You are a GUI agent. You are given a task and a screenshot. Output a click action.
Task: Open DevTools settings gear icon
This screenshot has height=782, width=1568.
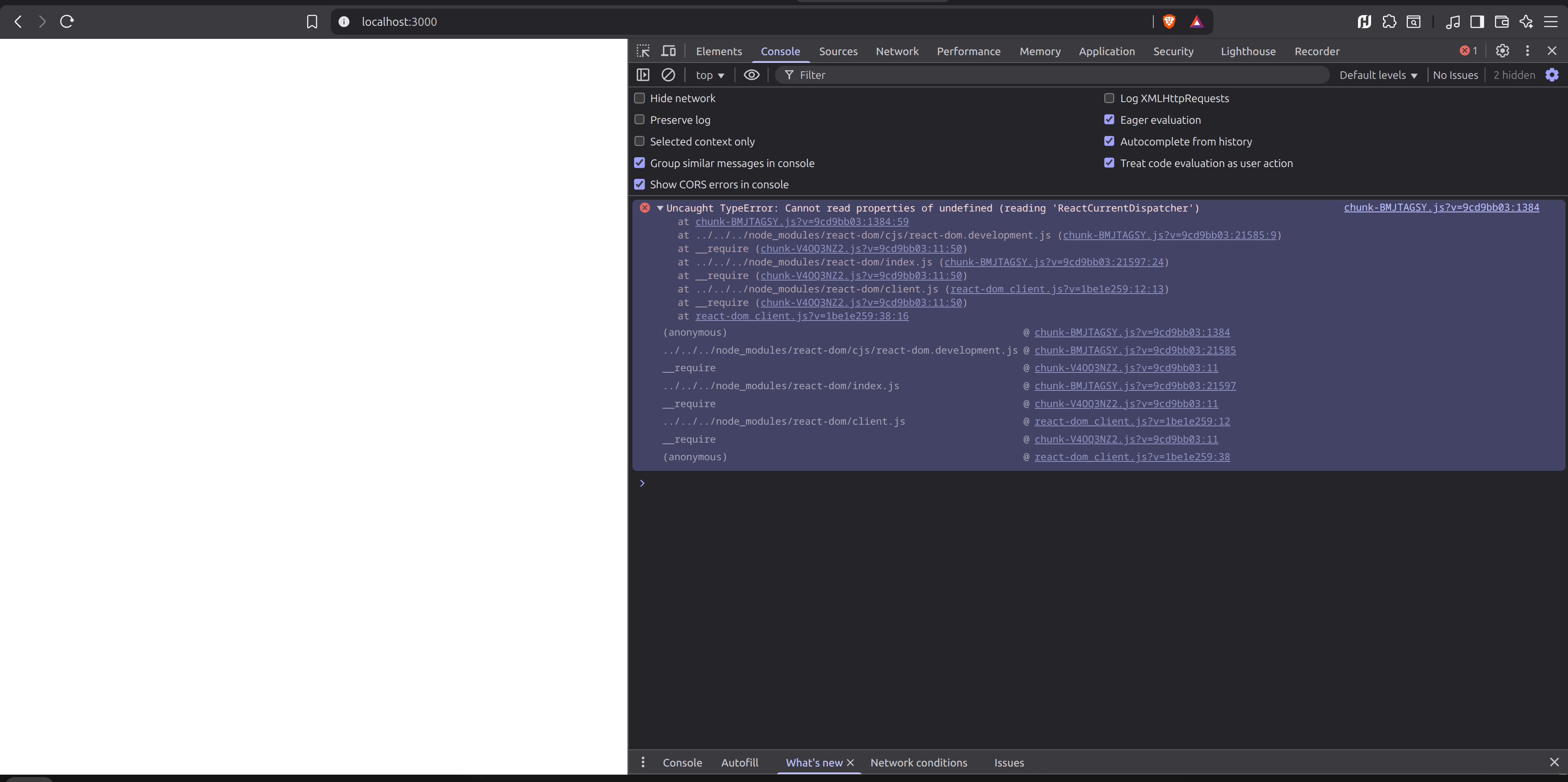[x=1502, y=51]
